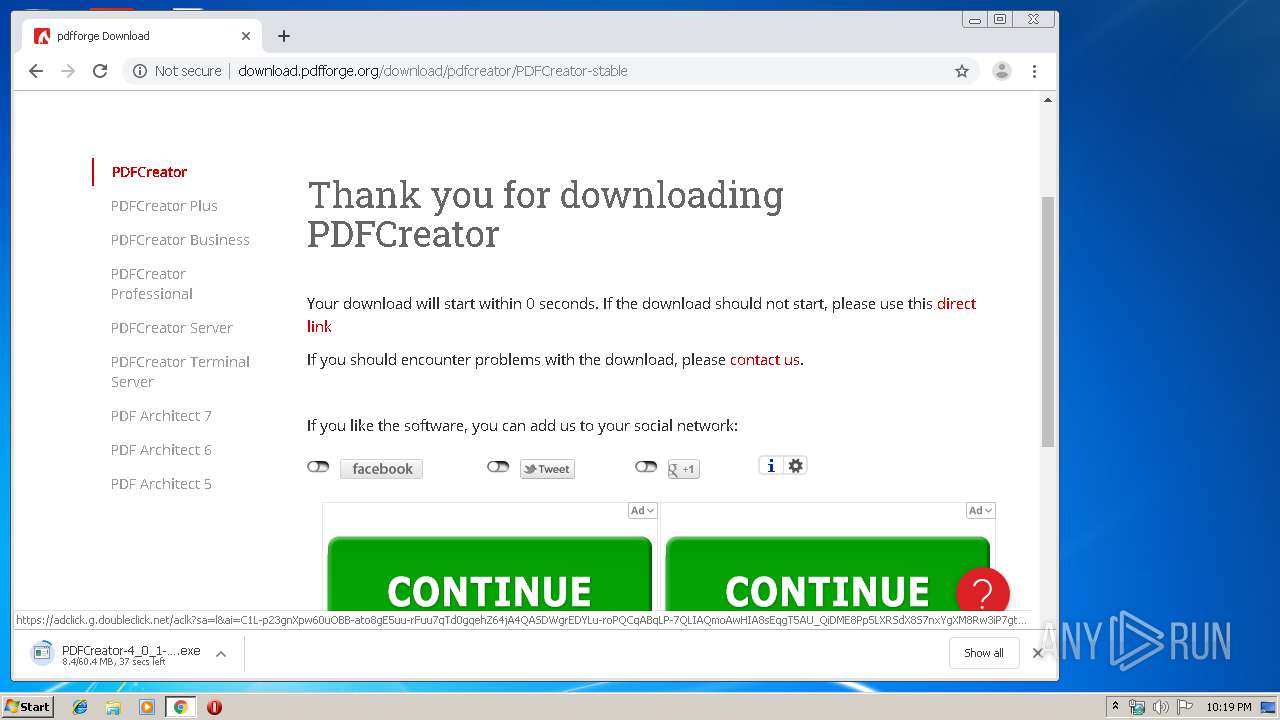Image resolution: width=1280 pixels, height=720 pixels.
Task: Launch Internet Explorer from the taskbar
Action: 80,707
